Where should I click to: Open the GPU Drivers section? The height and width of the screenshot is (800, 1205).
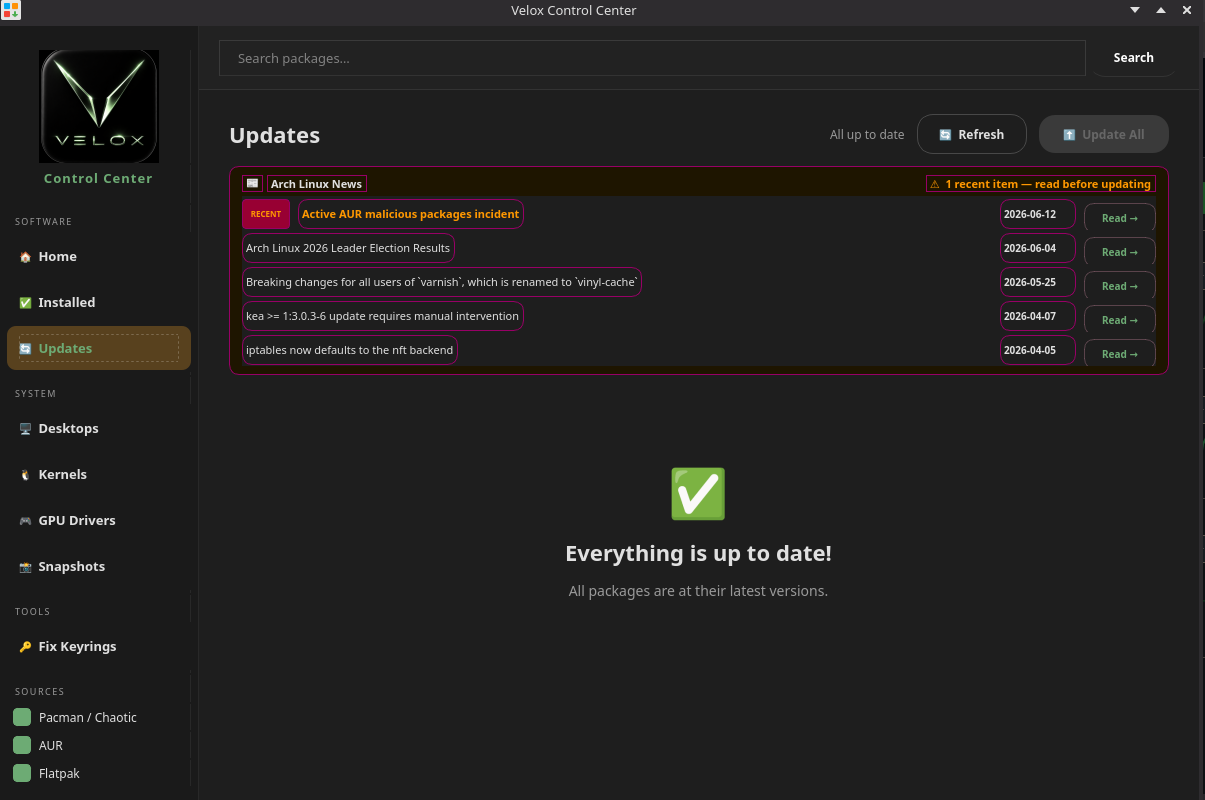(98, 521)
